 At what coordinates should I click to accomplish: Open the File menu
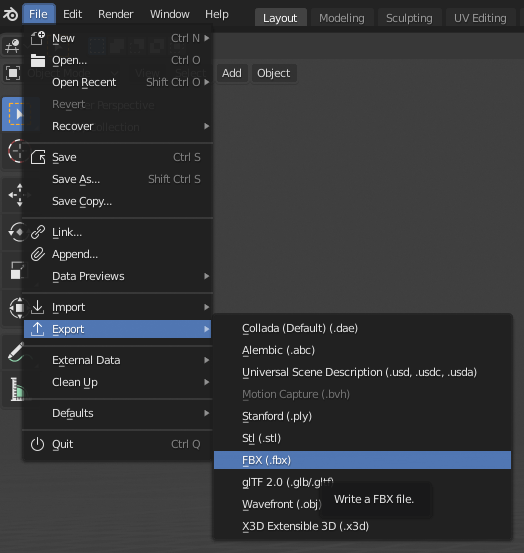click(38, 14)
